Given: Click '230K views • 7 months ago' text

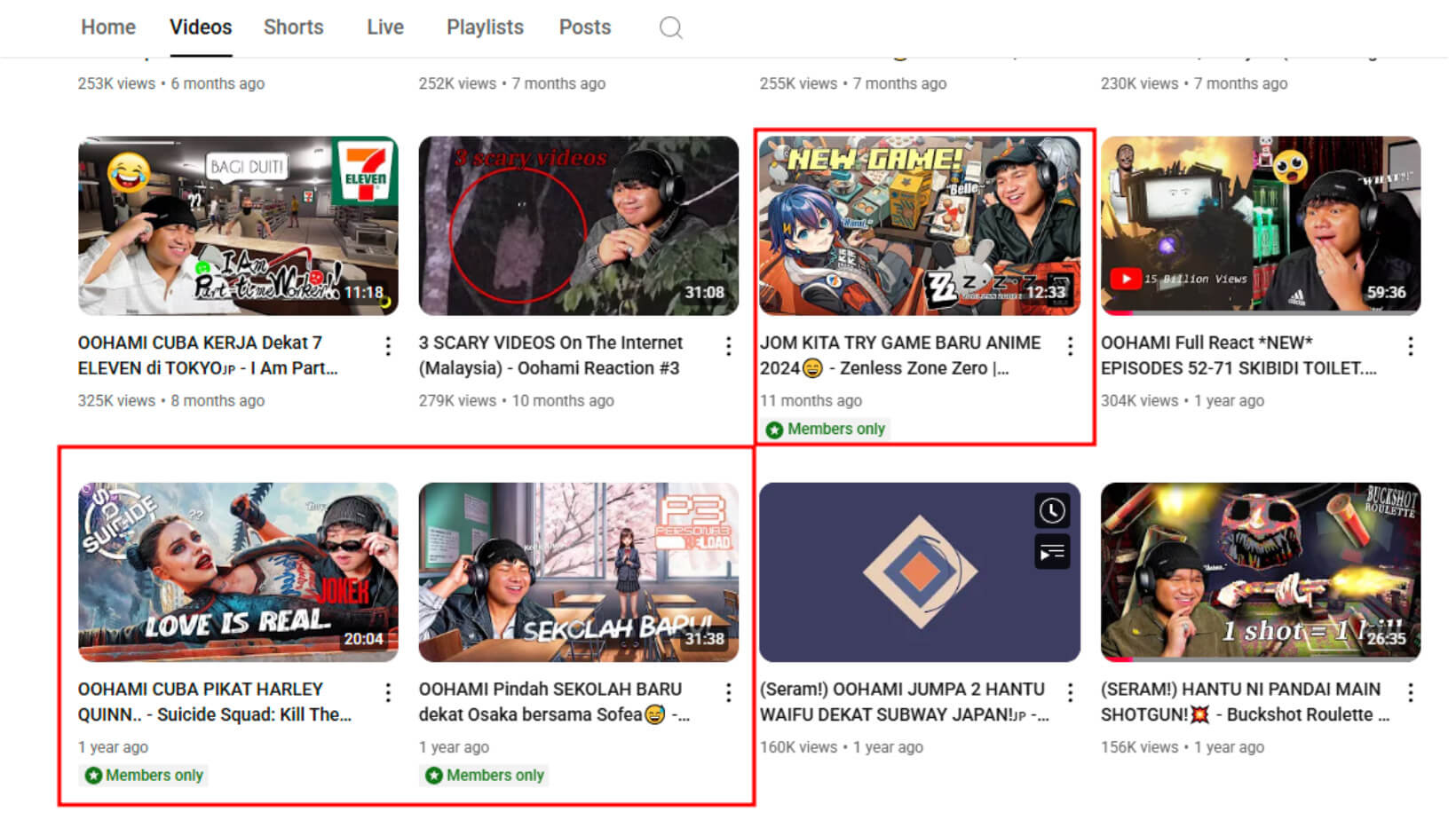Looking at the screenshot, I should coord(1194,83).
